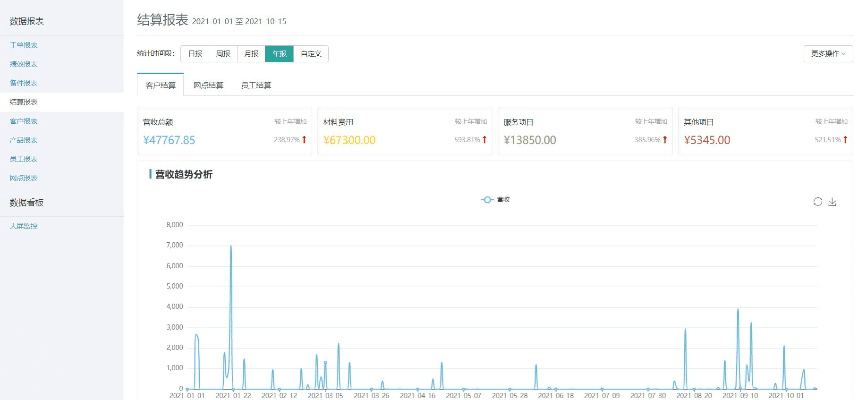Click the 营收 legend marker icon
Image resolution: width=858 pixels, height=400 pixels.
pos(487,200)
